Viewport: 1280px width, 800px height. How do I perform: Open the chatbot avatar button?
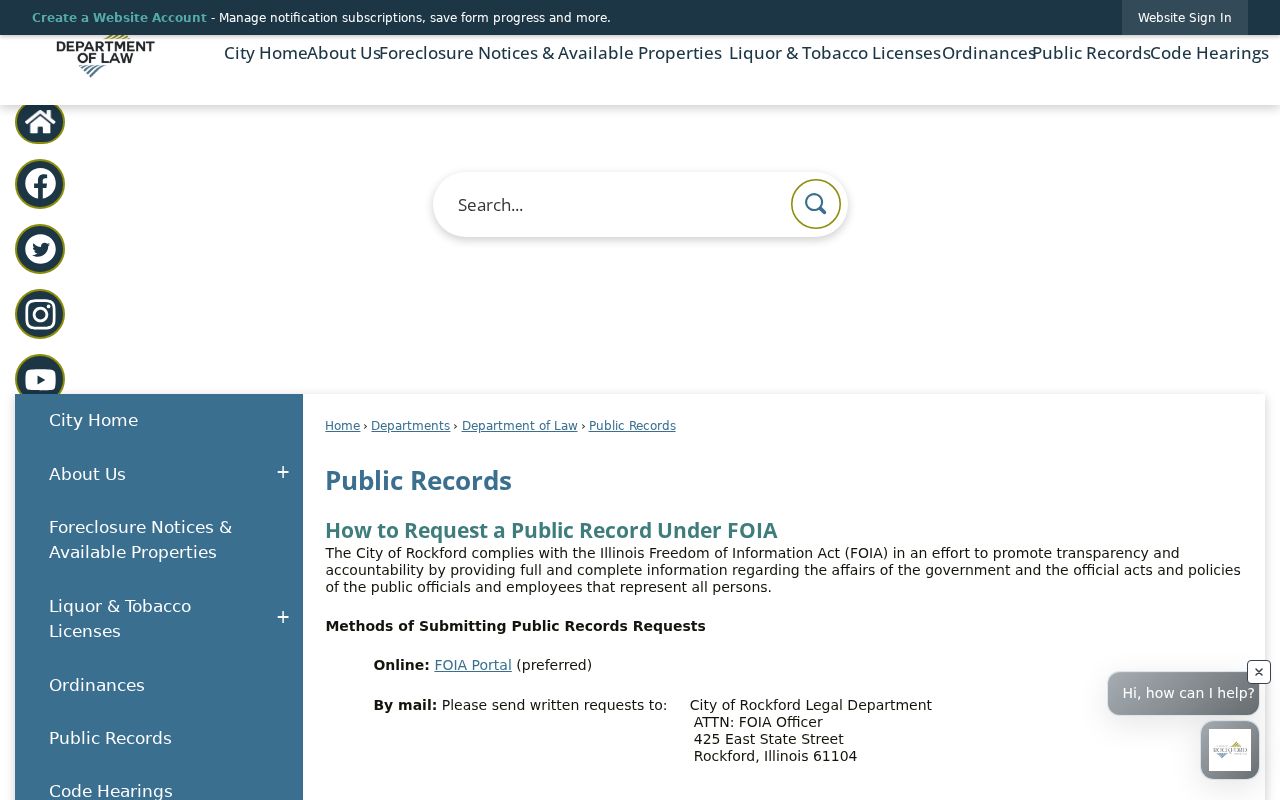(1230, 750)
